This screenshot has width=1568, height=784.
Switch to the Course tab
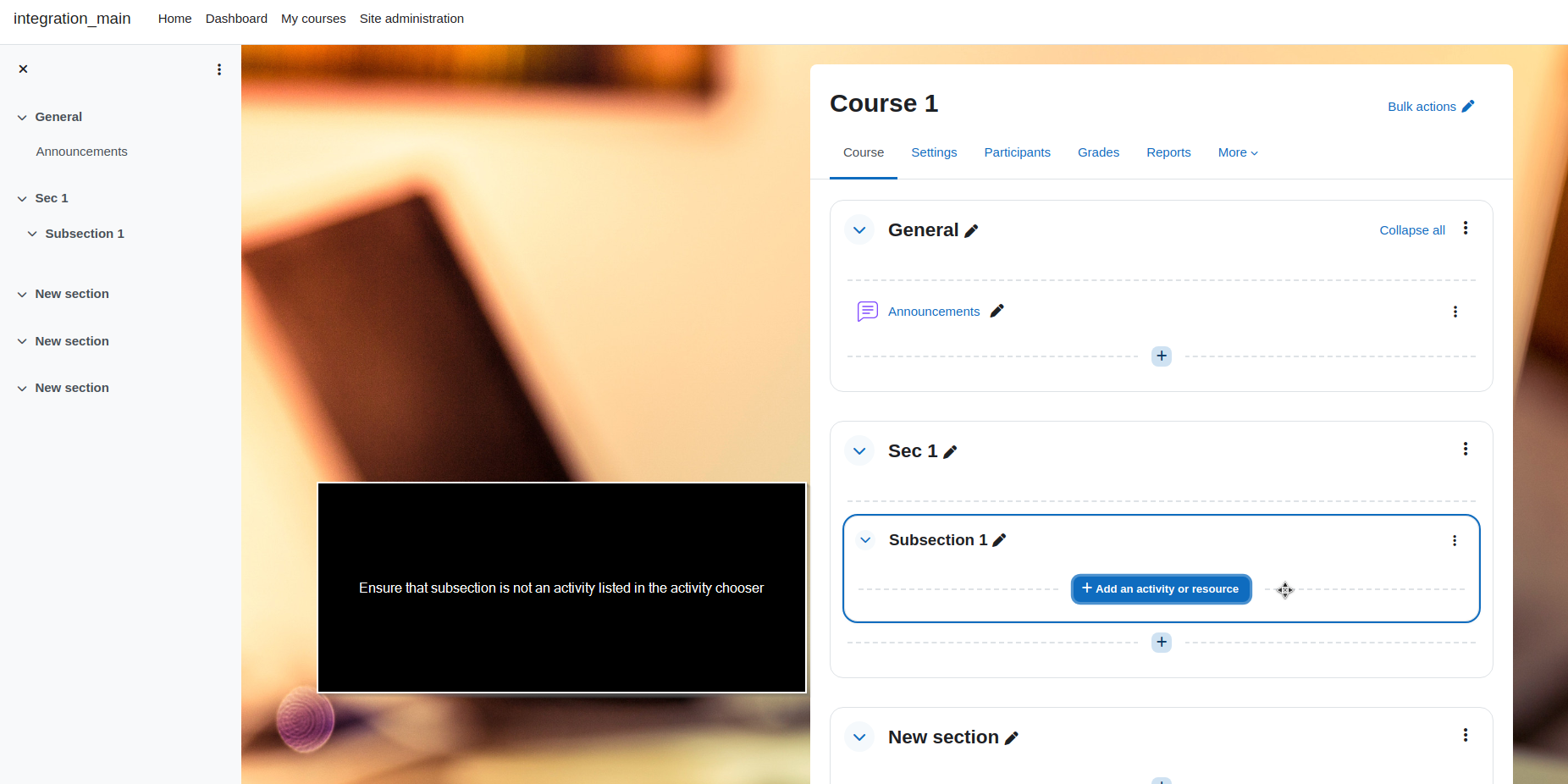click(864, 152)
